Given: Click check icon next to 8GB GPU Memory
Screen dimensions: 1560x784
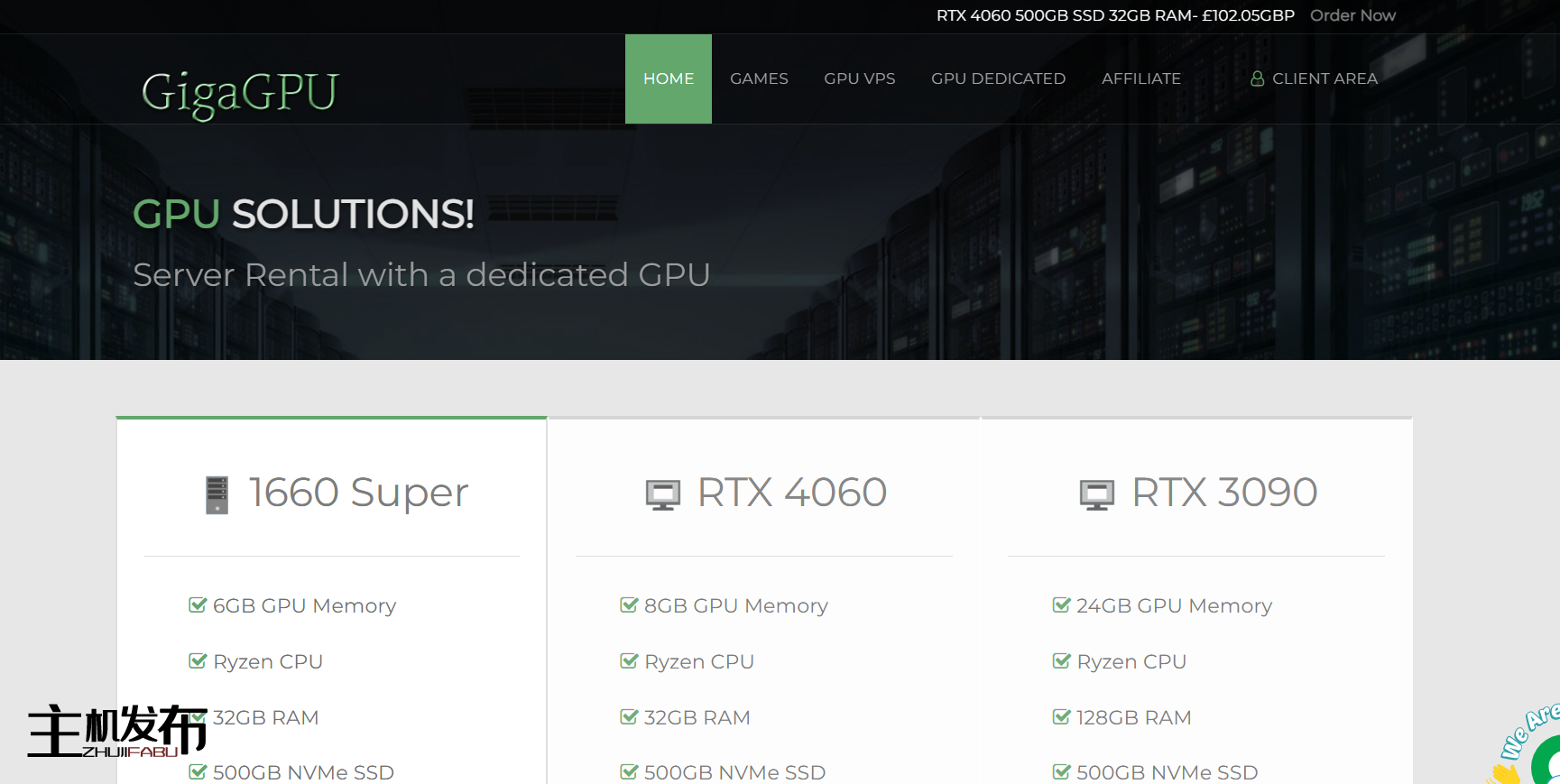Looking at the screenshot, I should tap(629, 605).
